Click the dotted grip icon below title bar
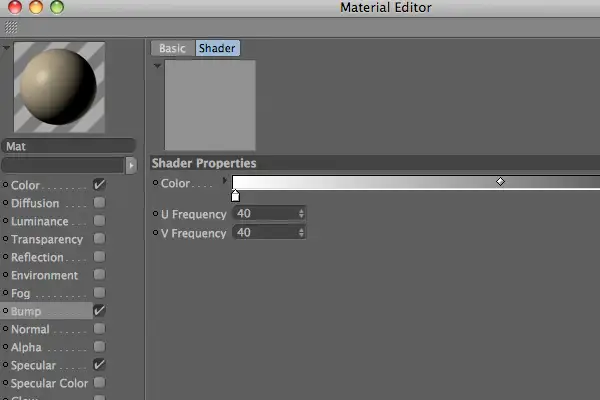 tap(11, 27)
